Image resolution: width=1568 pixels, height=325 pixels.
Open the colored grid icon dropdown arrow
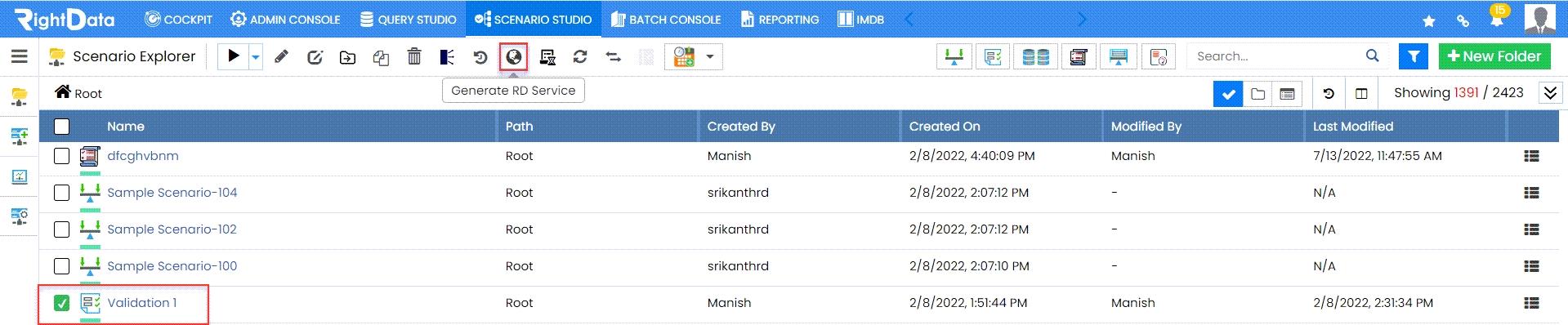click(709, 57)
